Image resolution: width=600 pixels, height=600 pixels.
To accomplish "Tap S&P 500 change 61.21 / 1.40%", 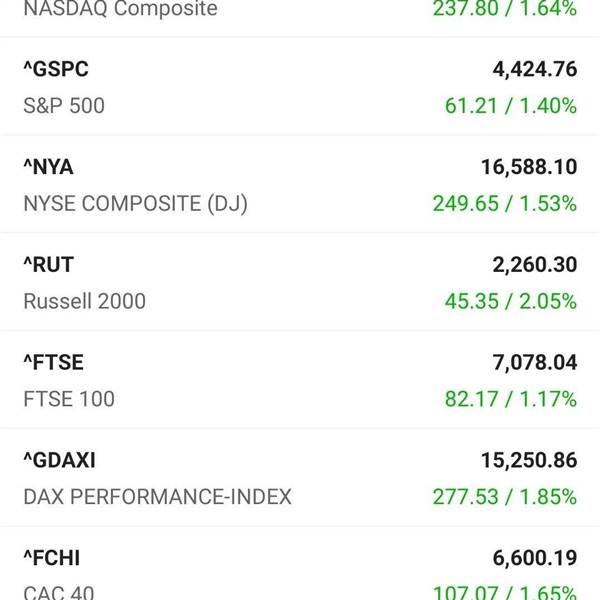I will tap(510, 106).
